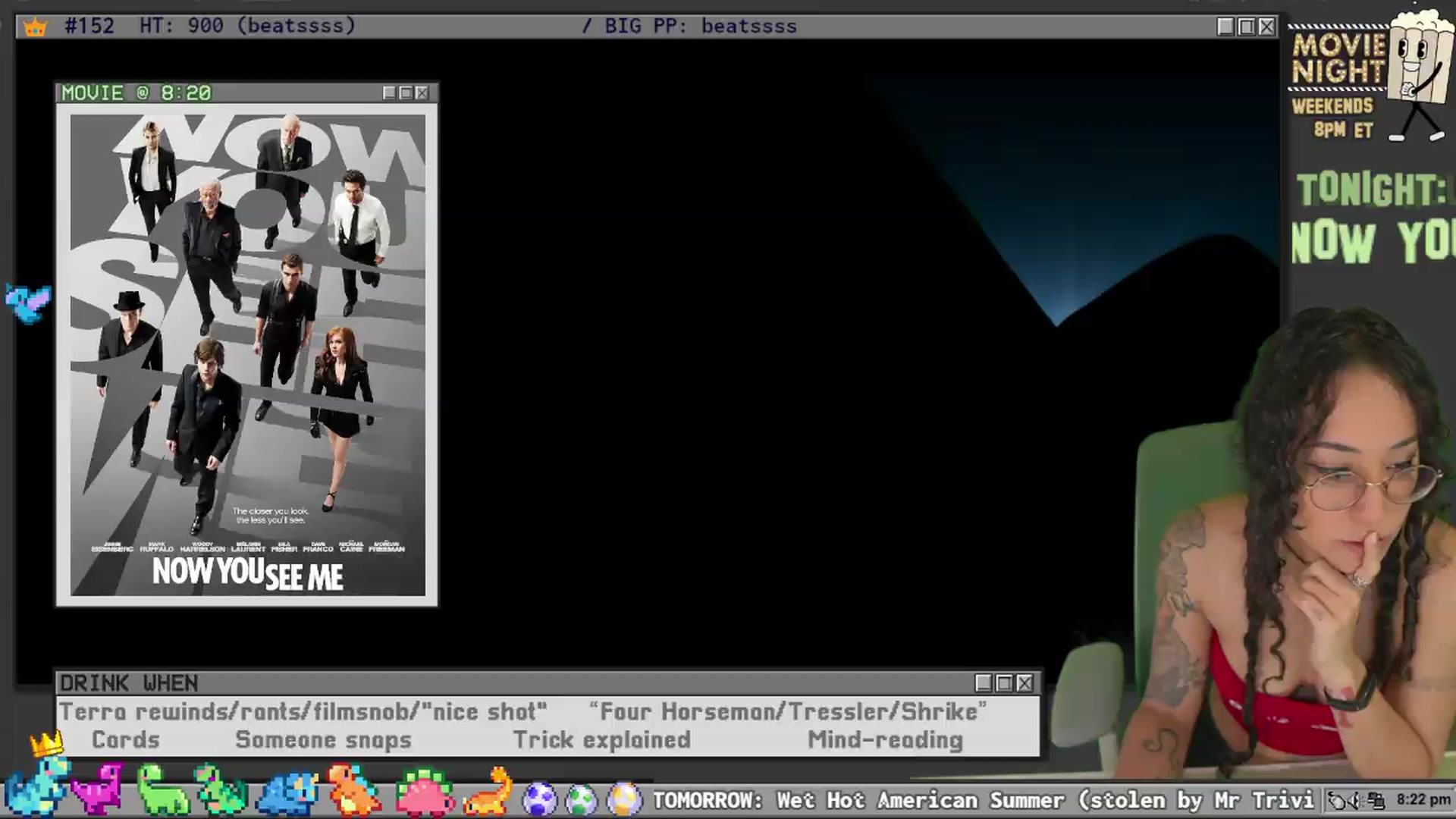Click the '#152' label in title bar

(x=89, y=26)
